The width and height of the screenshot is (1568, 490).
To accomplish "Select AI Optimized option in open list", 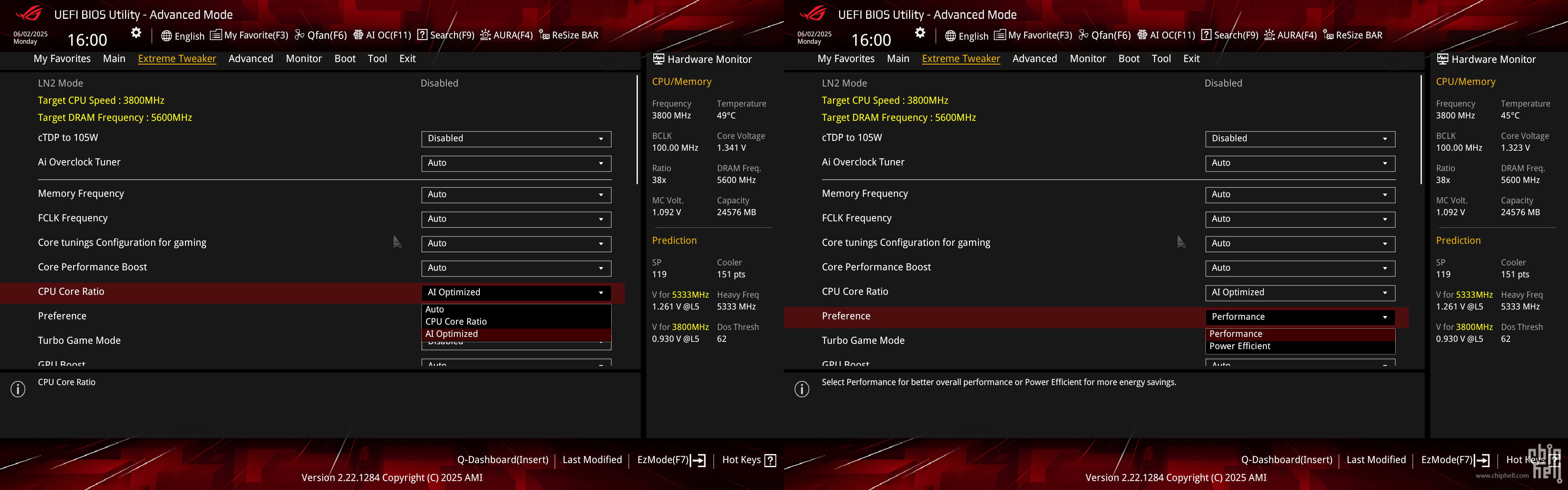I will coord(516,334).
